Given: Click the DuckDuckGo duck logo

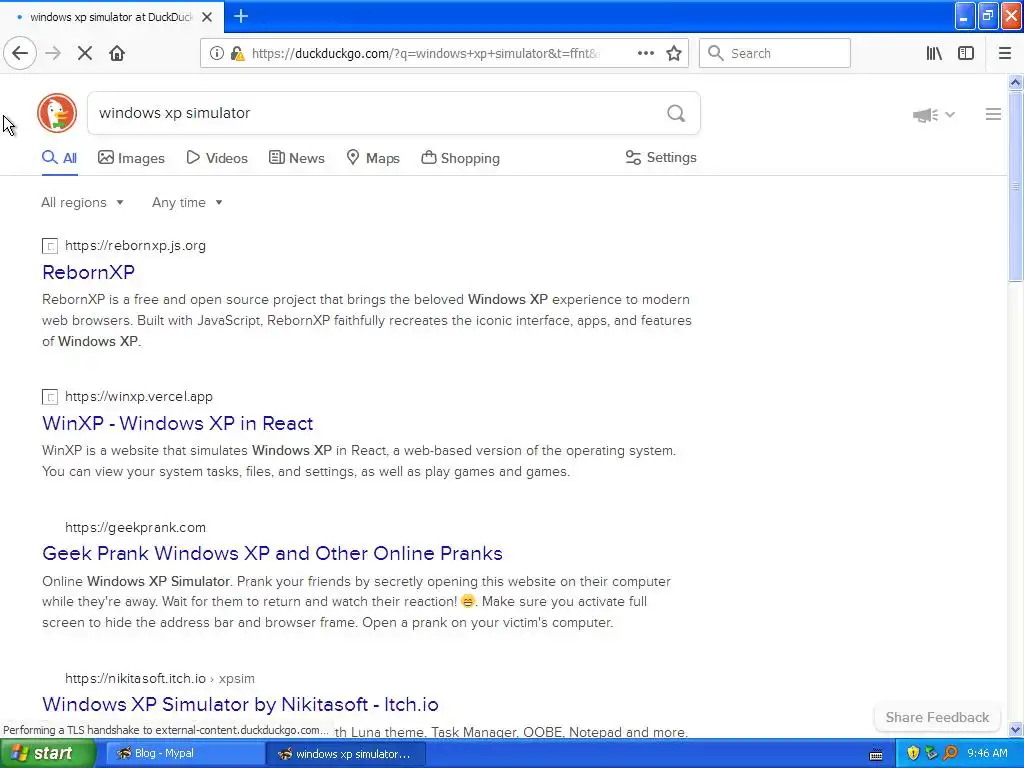Looking at the screenshot, I should 57,113.
